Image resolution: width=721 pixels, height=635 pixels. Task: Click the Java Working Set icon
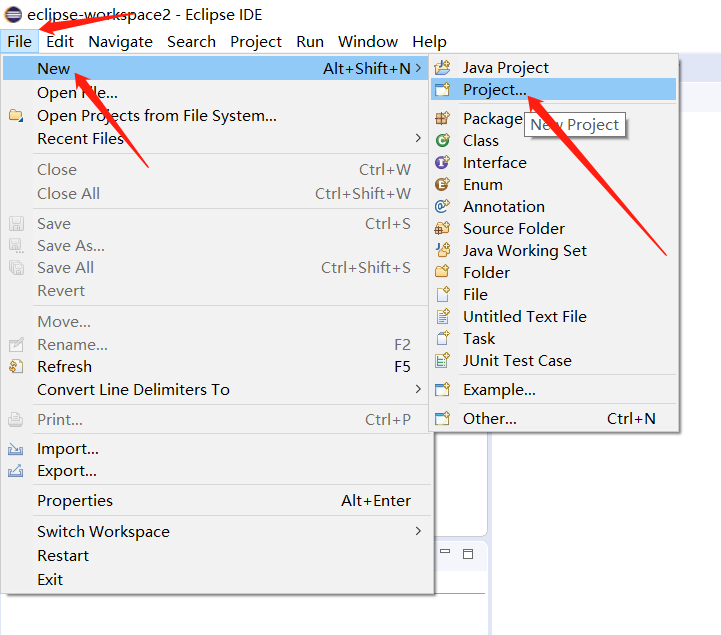(x=443, y=251)
